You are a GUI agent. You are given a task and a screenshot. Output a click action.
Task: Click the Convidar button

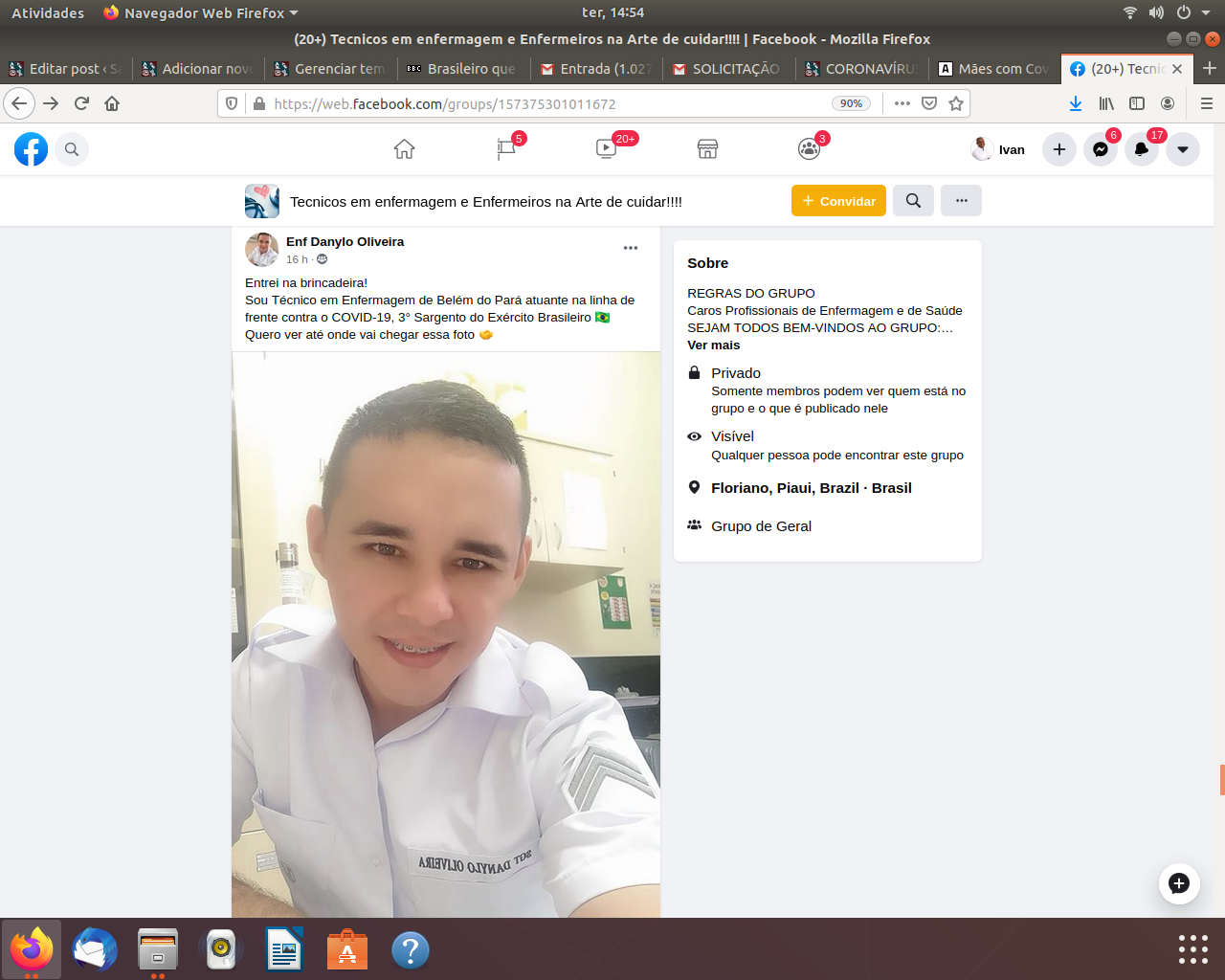838,201
